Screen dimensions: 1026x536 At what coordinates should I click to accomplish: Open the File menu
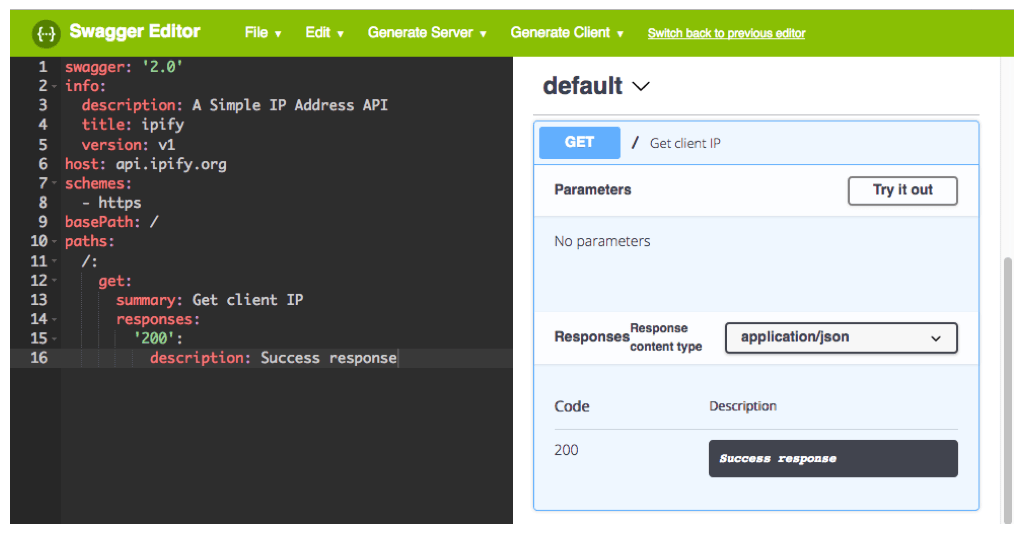[x=263, y=33]
